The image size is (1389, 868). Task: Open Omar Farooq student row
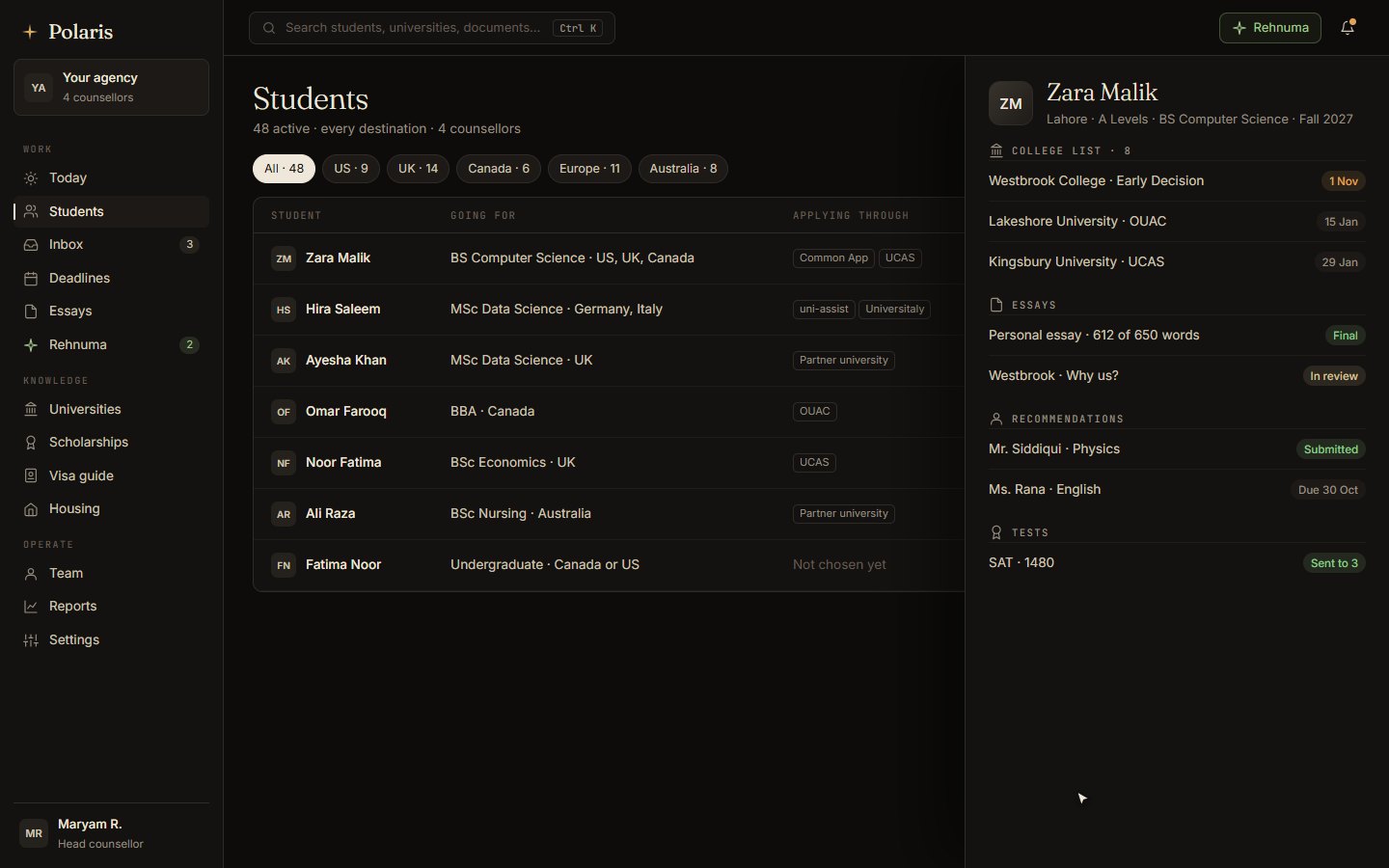609,412
